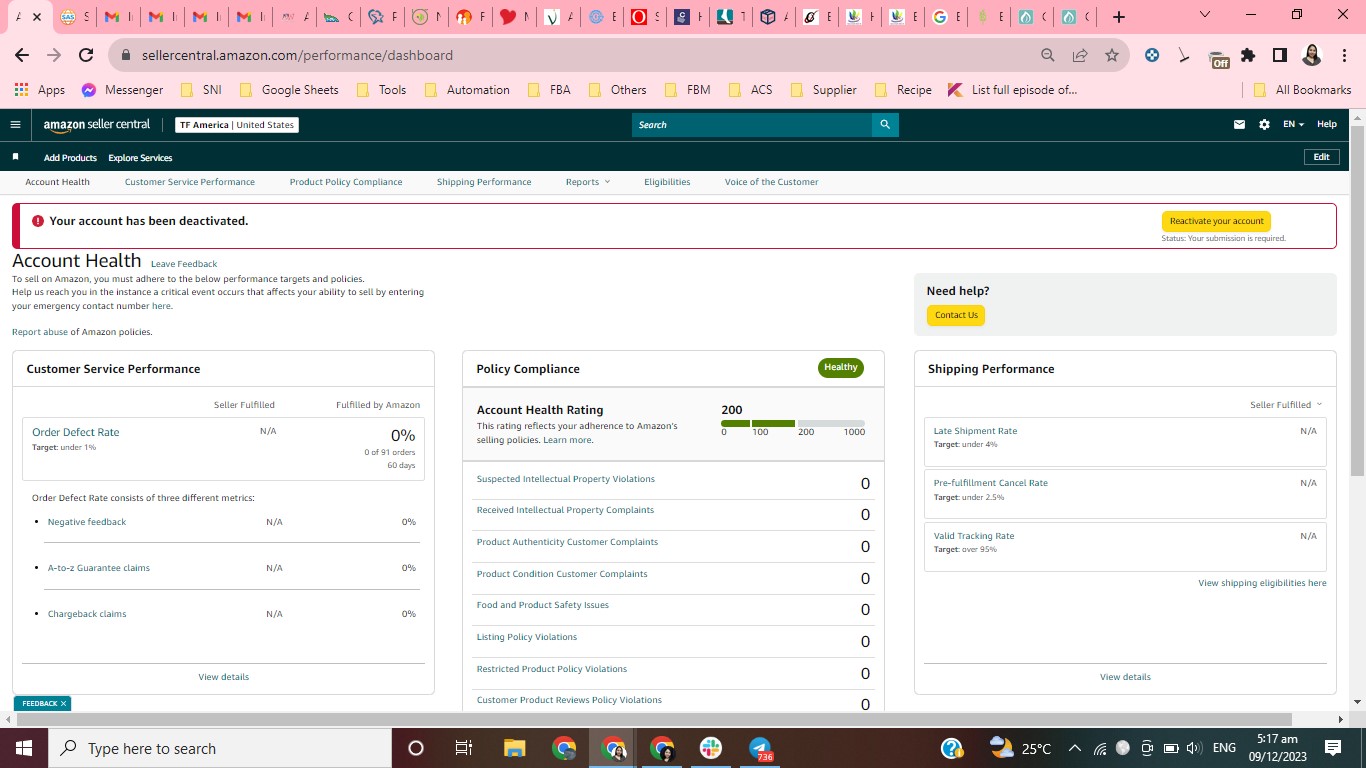Open the Leave Feedback link
The width and height of the screenshot is (1366, 768).
[x=184, y=264]
